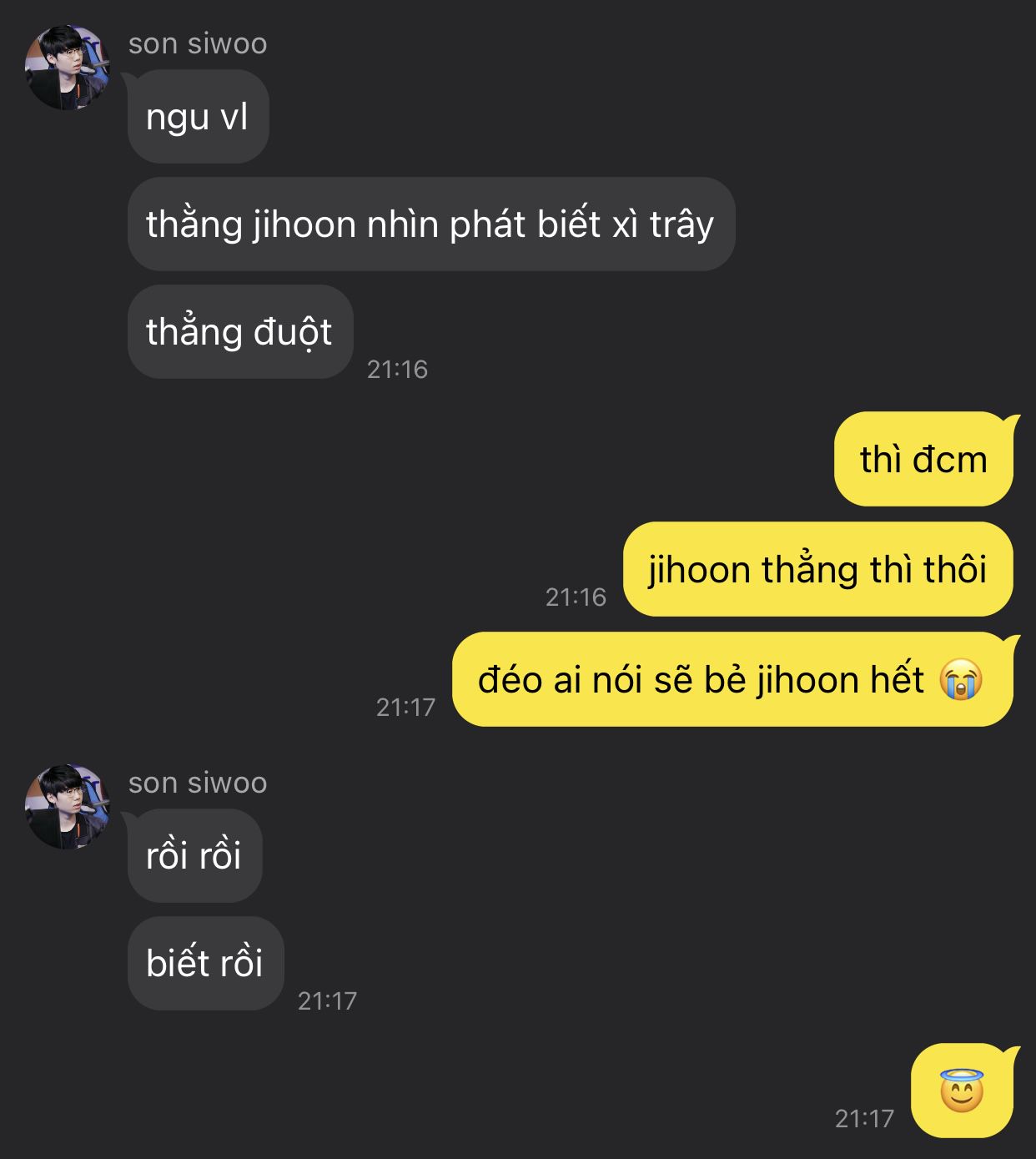Click the 21:16 timestamp beside "jihoon thẳng thì thôi"
This screenshot has width=1036, height=1159.
(x=576, y=597)
